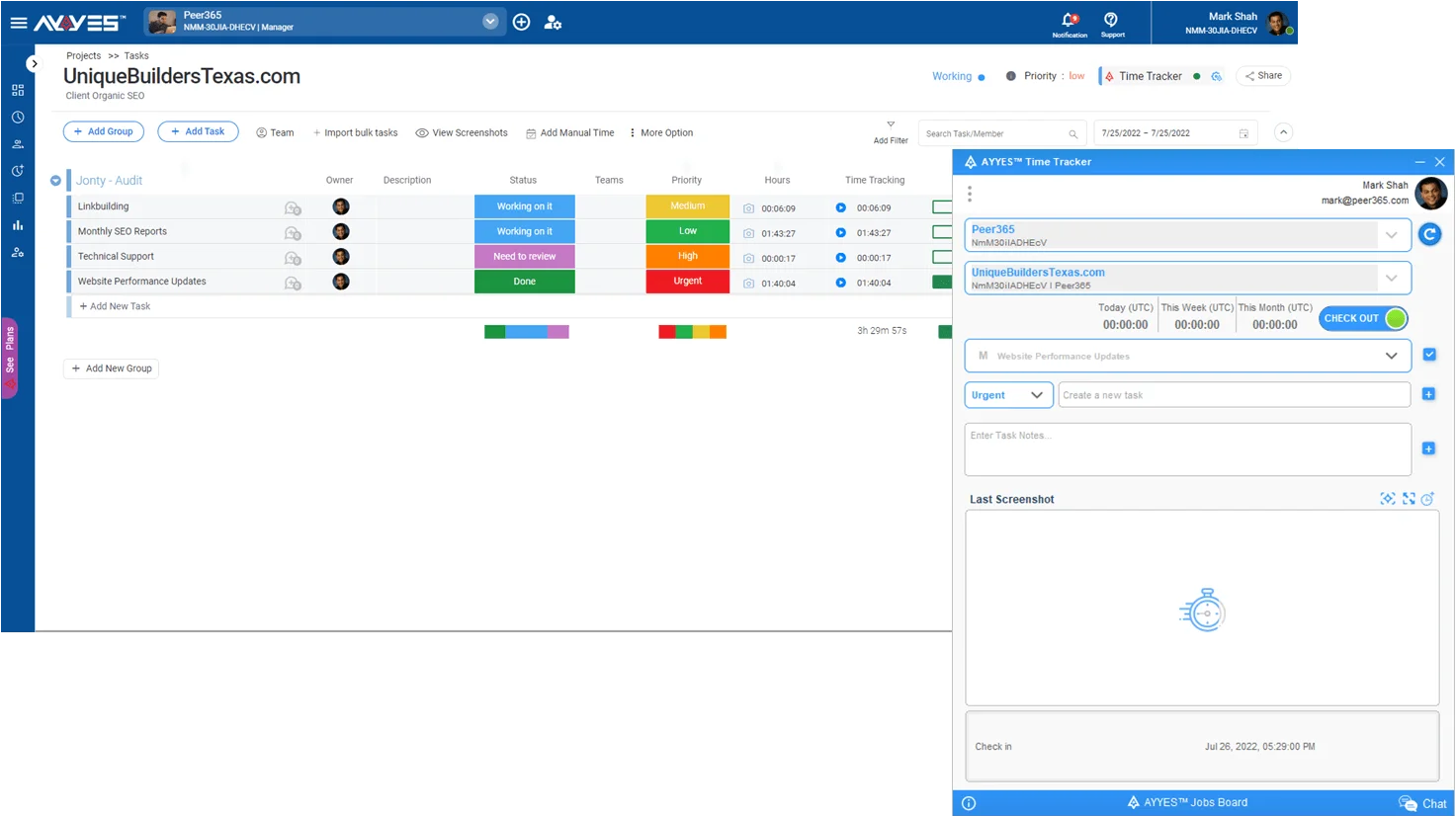The width and height of the screenshot is (1456, 817).
Task: Open the More Option menu
Action: pos(661,132)
